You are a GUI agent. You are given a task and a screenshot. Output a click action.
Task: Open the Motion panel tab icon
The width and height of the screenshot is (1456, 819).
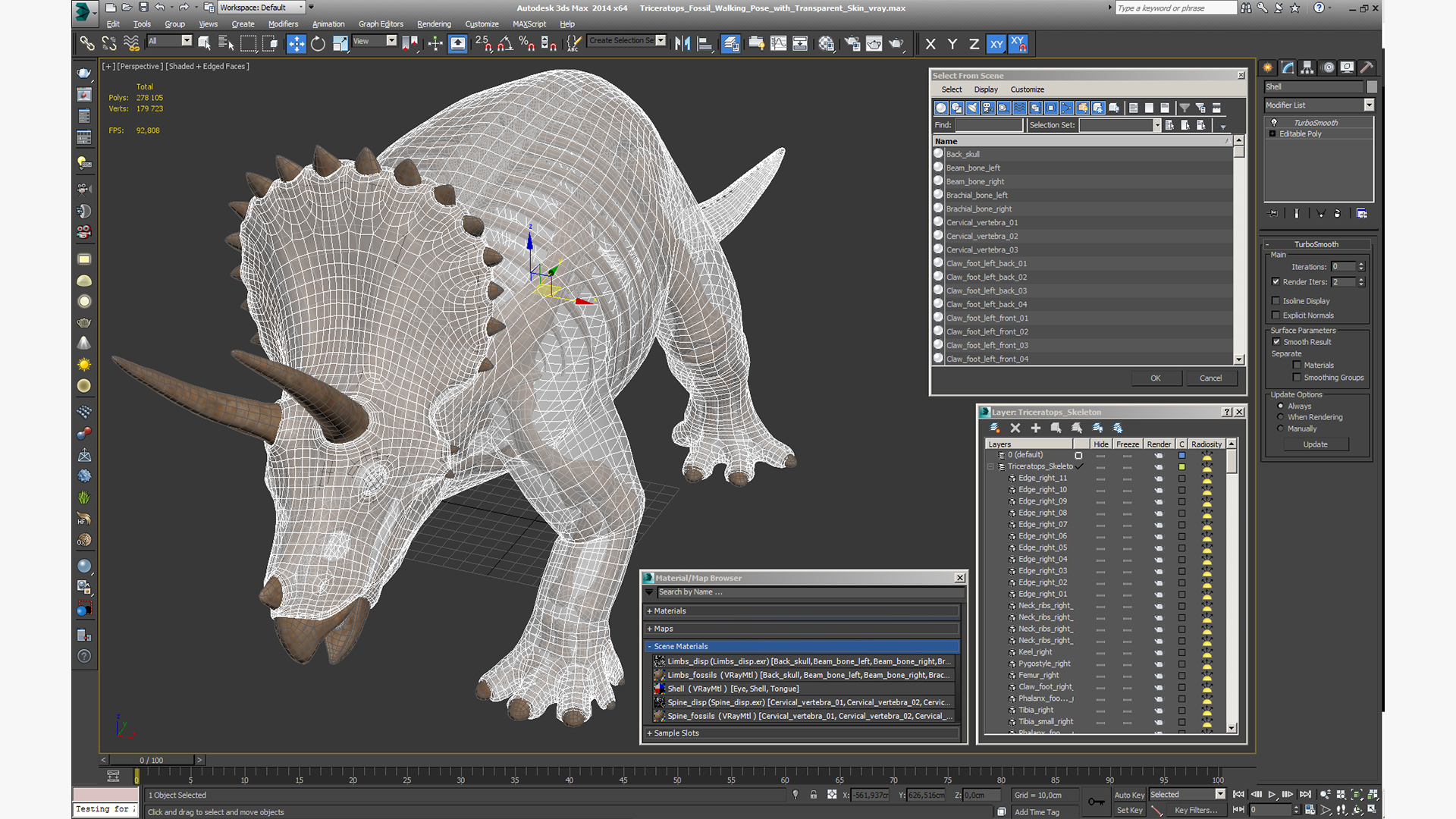click(x=1328, y=67)
